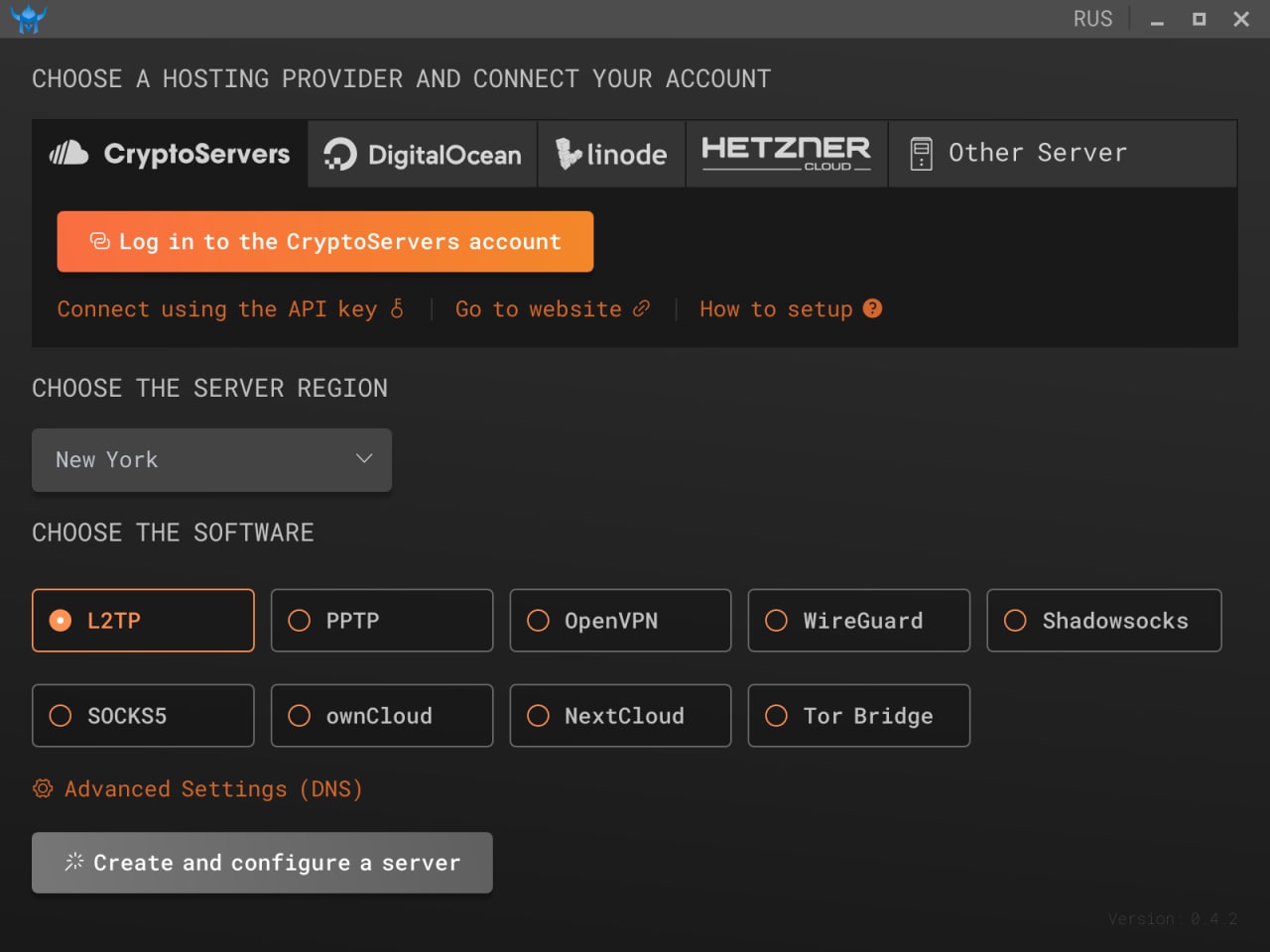Click Create and configure a server
Image resolution: width=1270 pixels, height=952 pixels.
coord(262,863)
